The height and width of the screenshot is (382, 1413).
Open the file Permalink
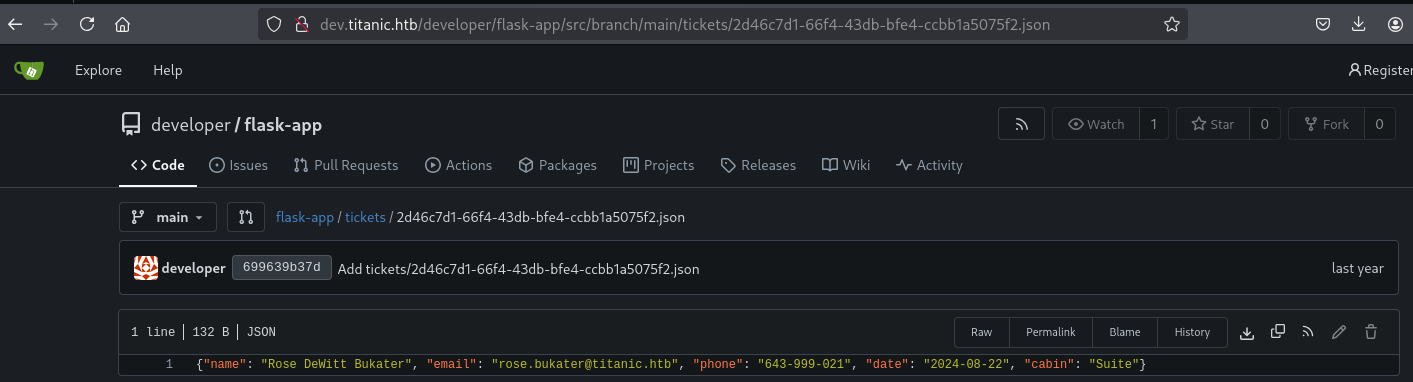click(1050, 332)
